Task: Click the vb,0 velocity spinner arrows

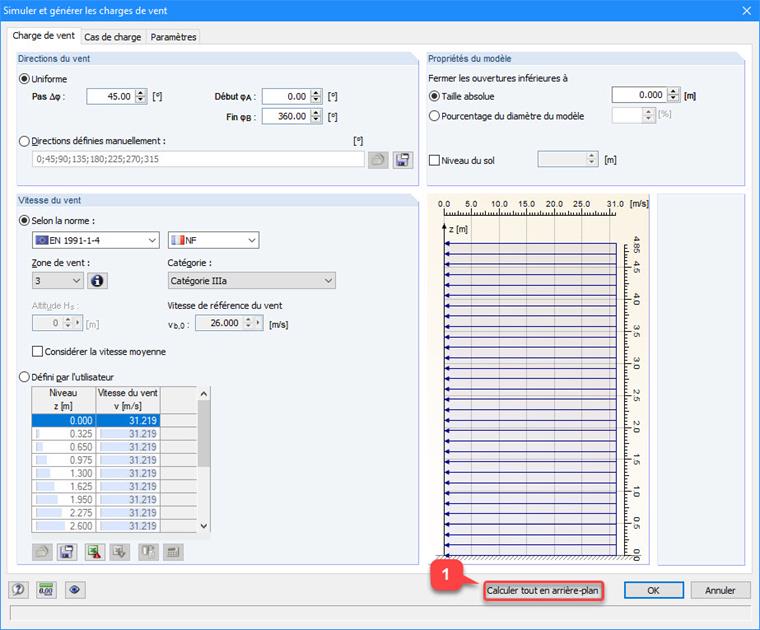Action: pyautogui.click(x=248, y=323)
